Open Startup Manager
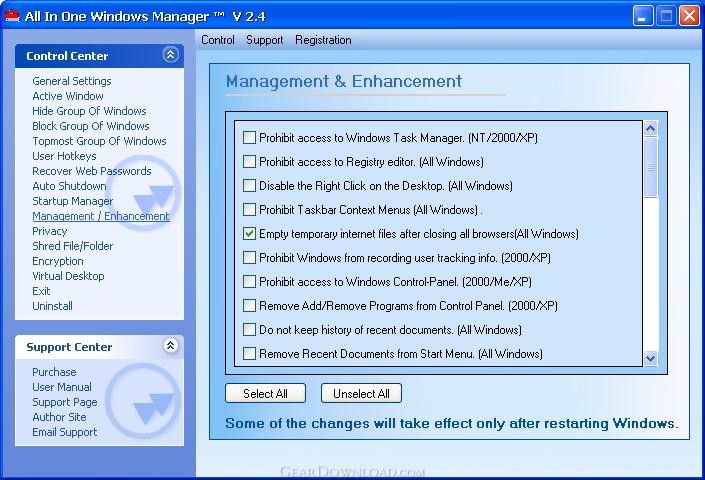Screen dimensions: 705x480 73,201
